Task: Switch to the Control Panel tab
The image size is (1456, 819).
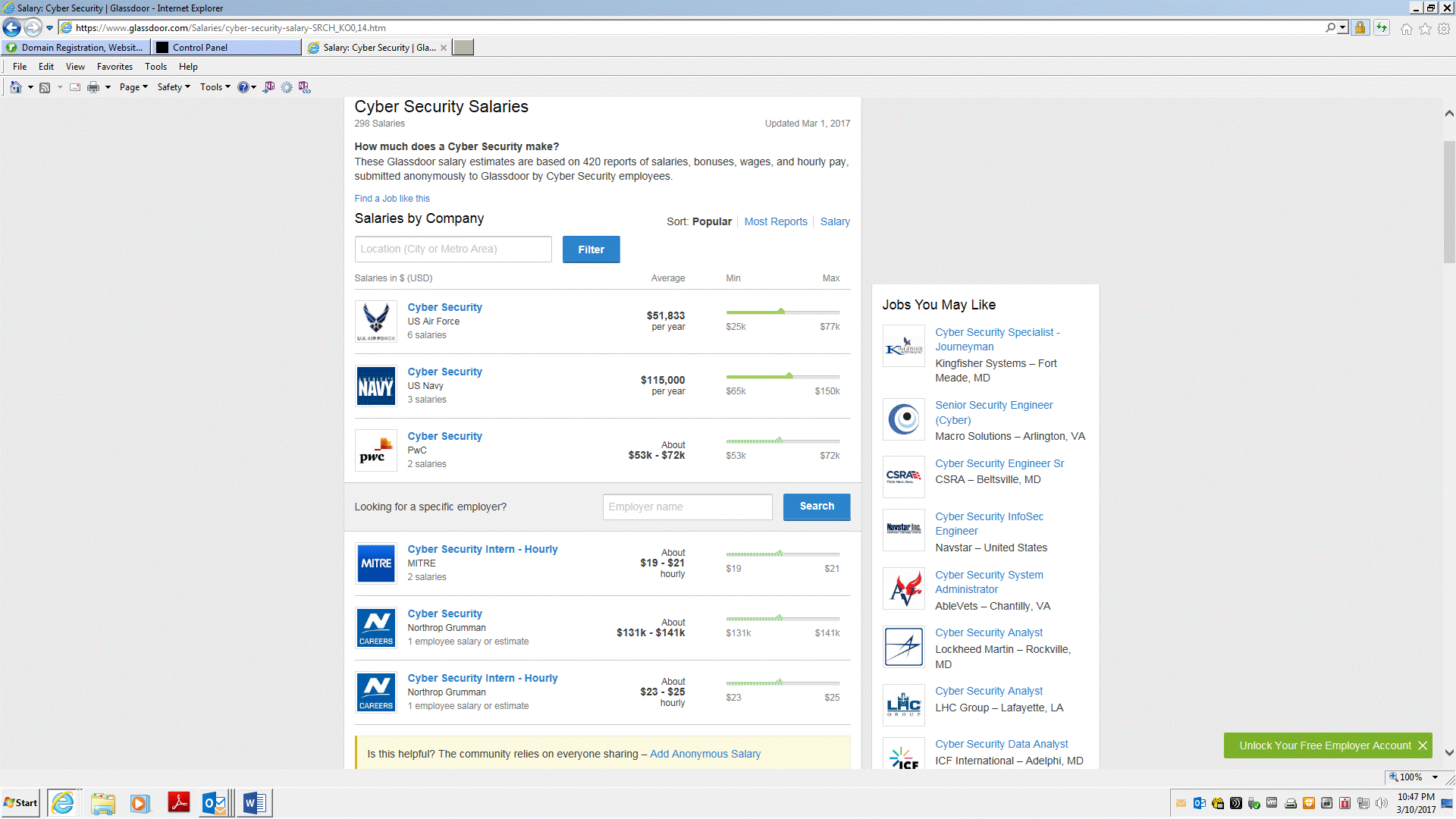Action: pos(227,48)
